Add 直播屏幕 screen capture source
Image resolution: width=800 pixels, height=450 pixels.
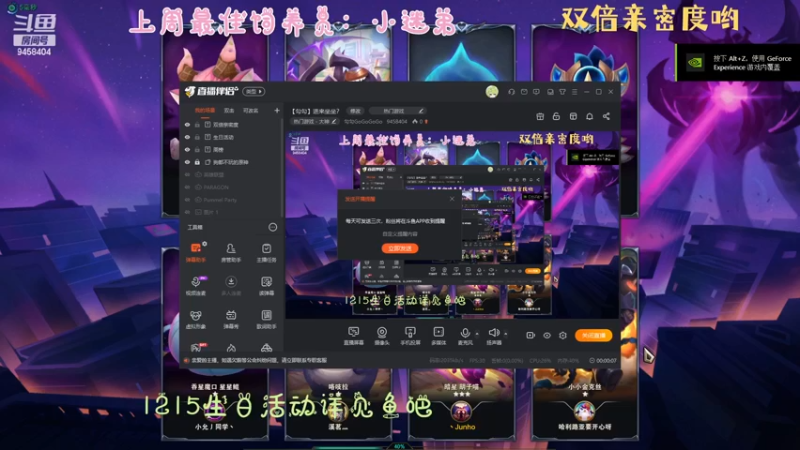coord(353,336)
